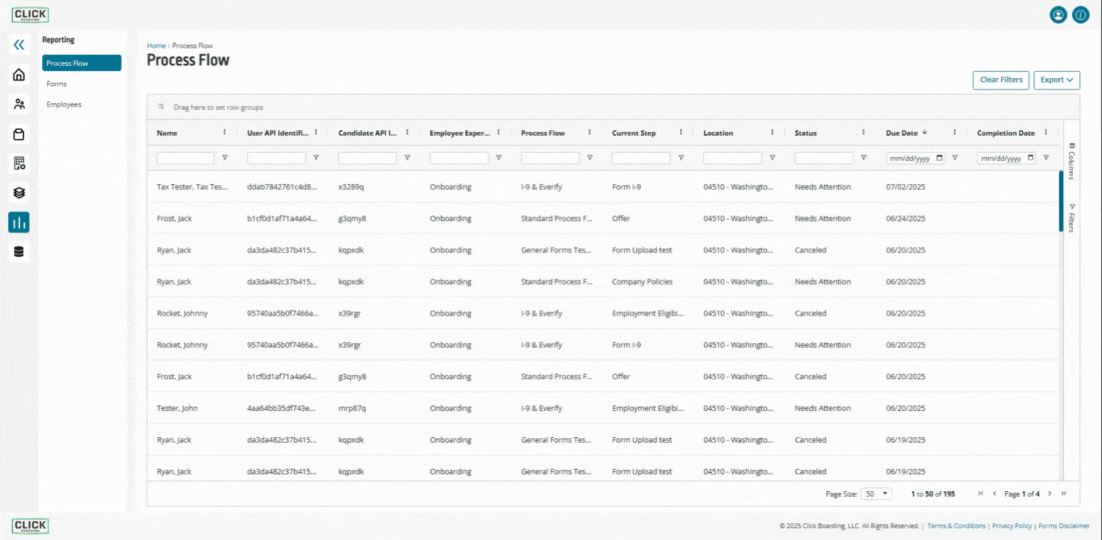The image size is (1102, 540).
Task: Open the Terms & Conditions link
Action: 956,526
